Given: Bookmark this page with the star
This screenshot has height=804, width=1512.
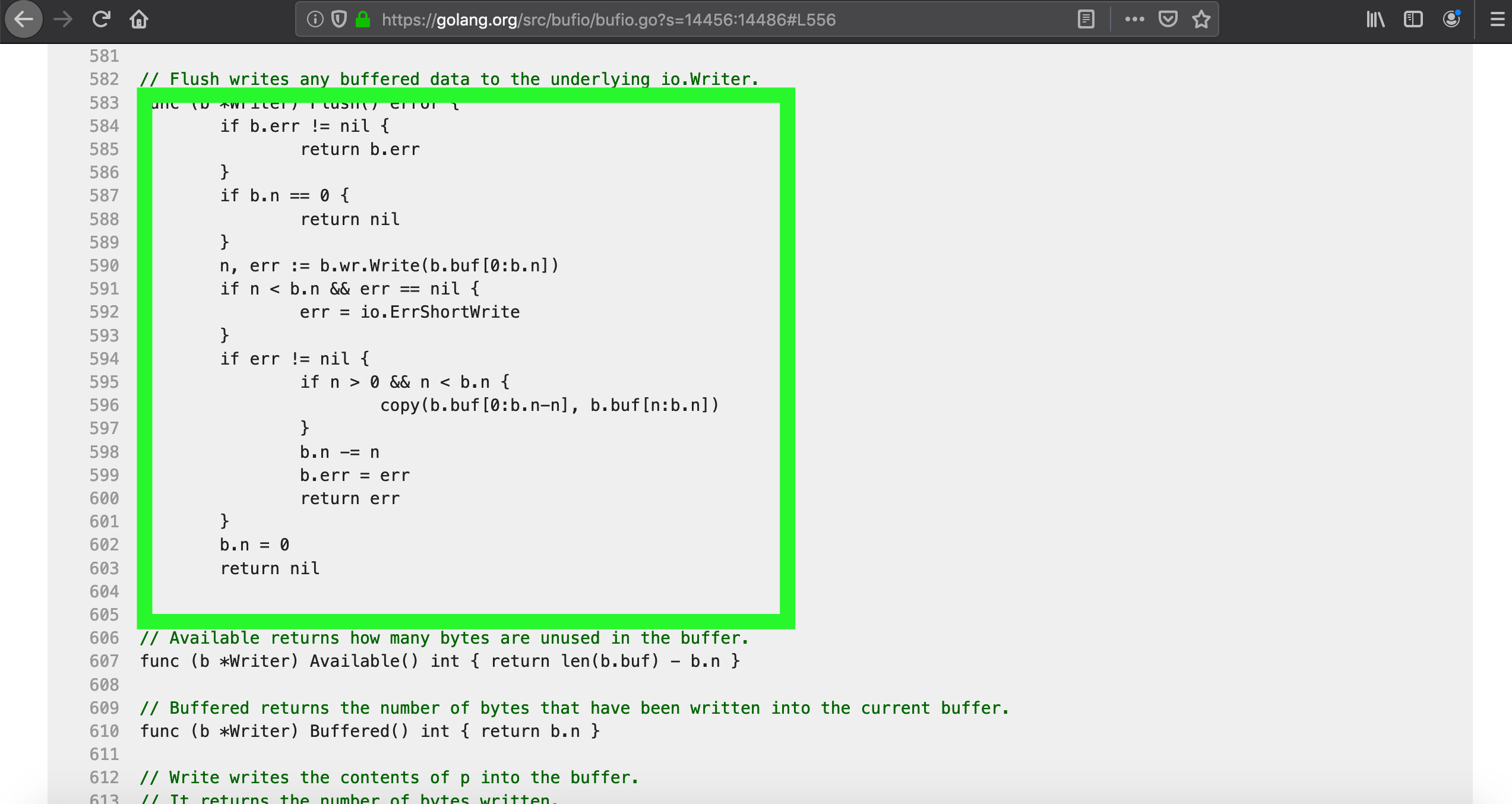Looking at the screenshot, I should click(1201, 19).
